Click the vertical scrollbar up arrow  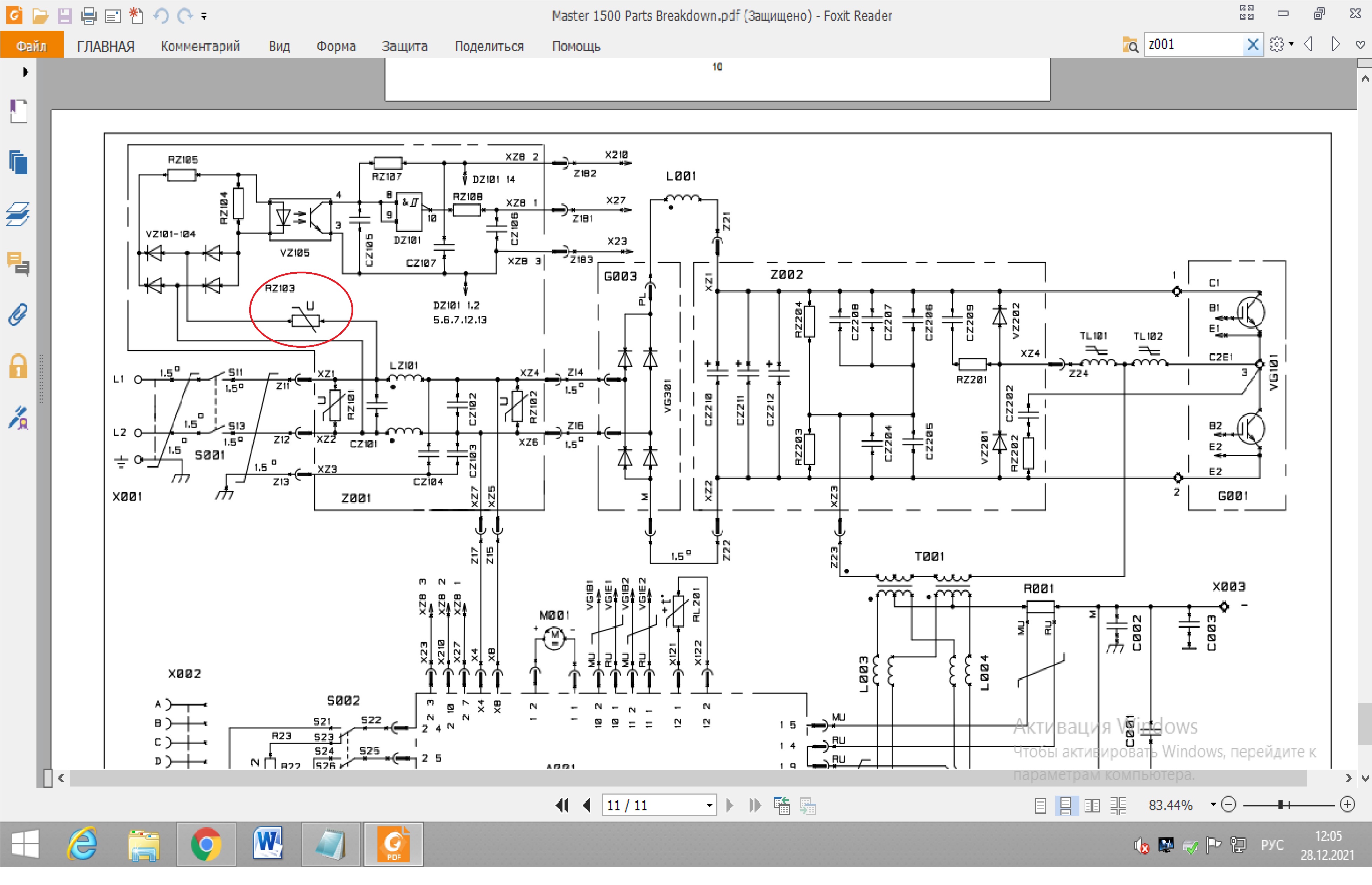click(1365, 78)
